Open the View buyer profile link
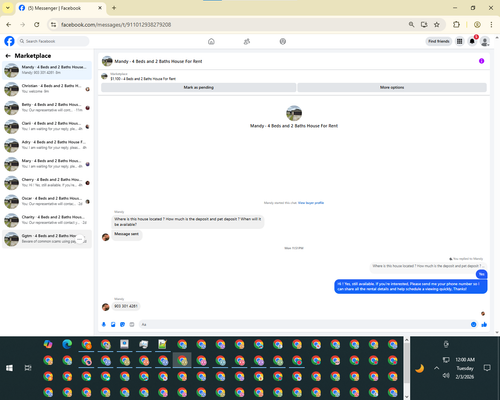This screenshot has height=400, width=500. [x=311, y=203]
